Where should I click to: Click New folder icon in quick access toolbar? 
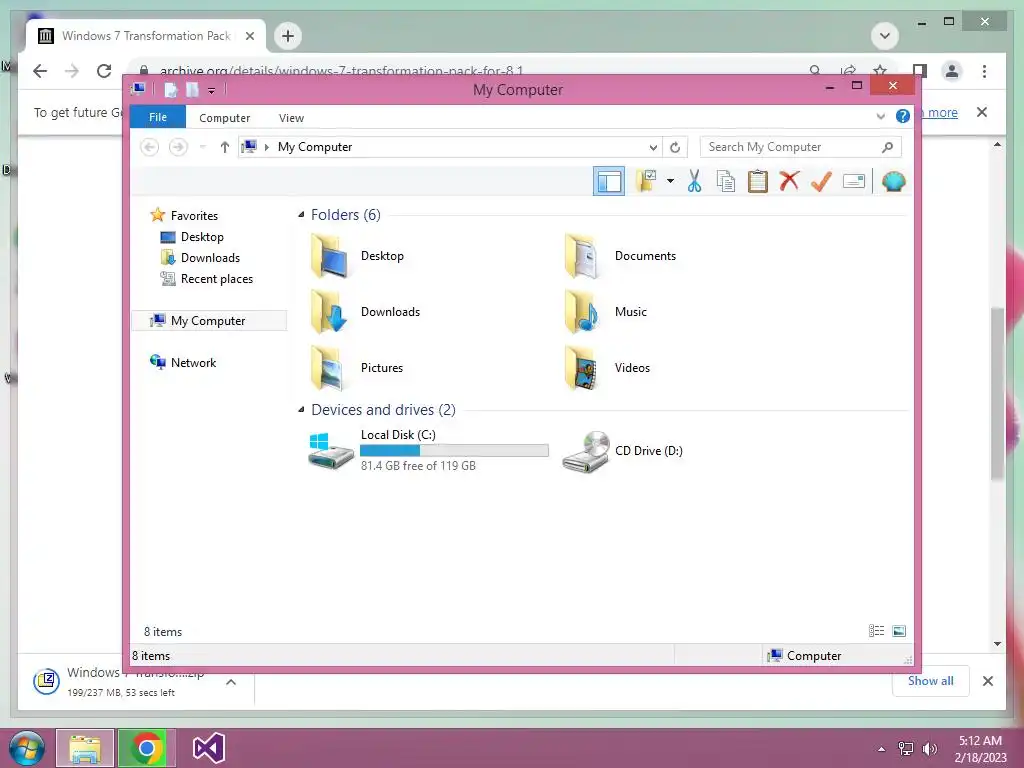pos(192,89)
